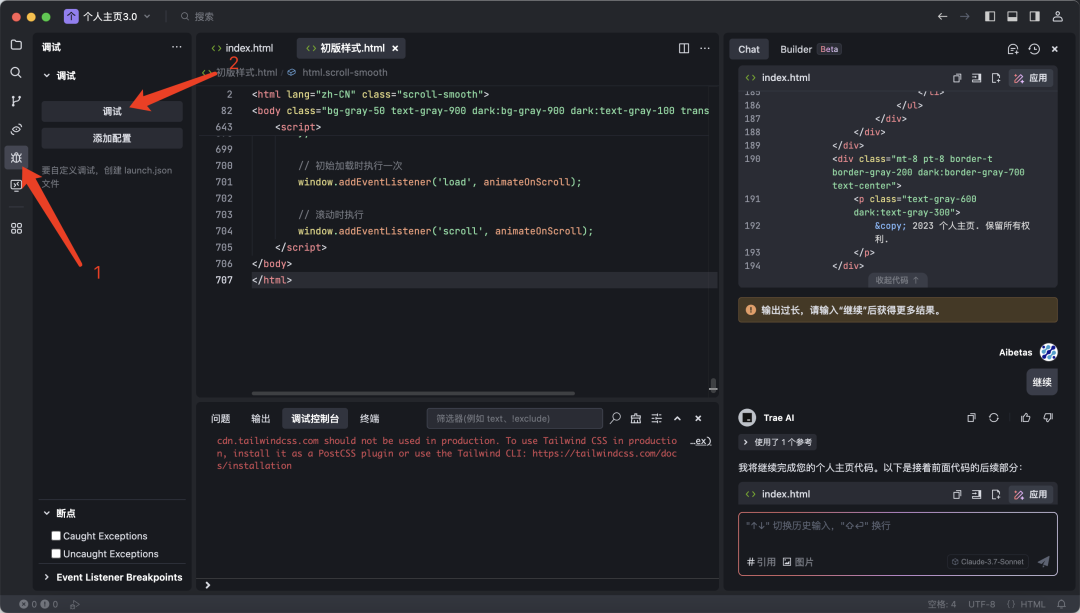
Task: Switch to the 终端 tab
Action: coord(369,419)
